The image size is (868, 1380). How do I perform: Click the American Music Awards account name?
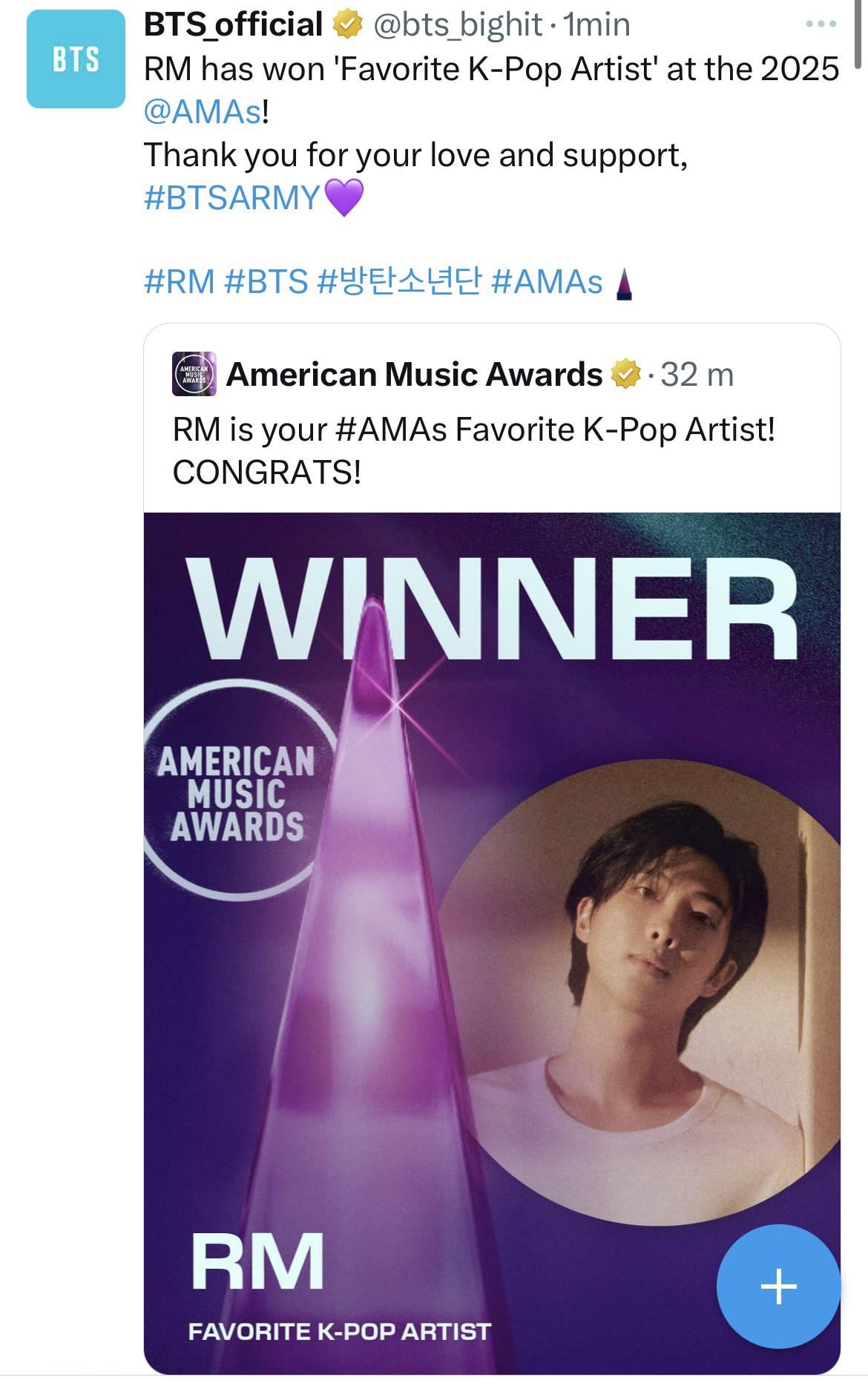(414, 375)
